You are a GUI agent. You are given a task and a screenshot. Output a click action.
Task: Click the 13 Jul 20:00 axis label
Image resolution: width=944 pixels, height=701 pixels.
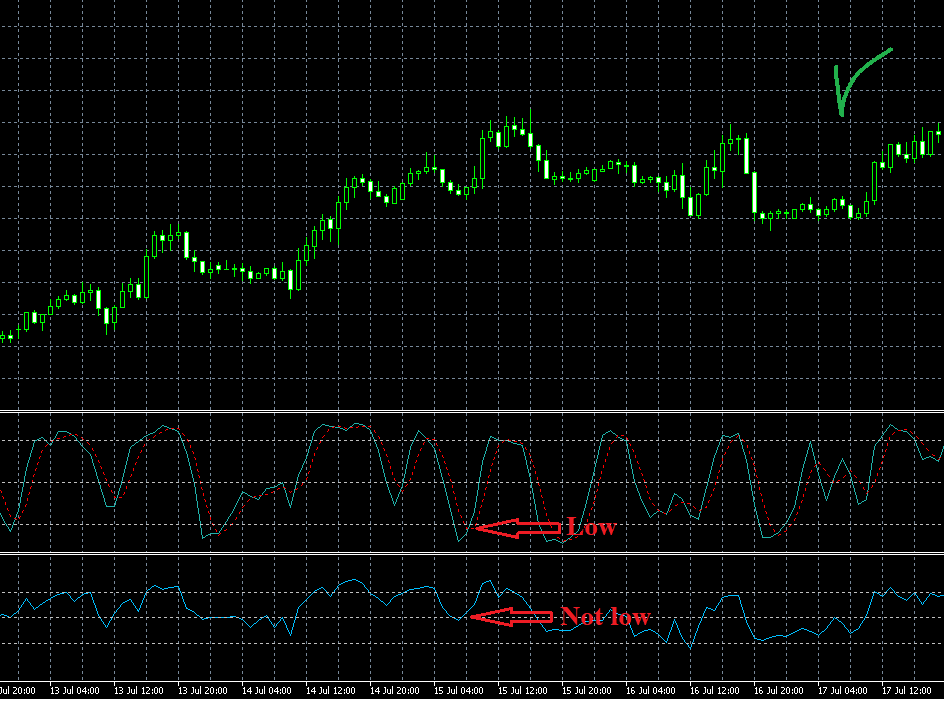pos(202,690)
